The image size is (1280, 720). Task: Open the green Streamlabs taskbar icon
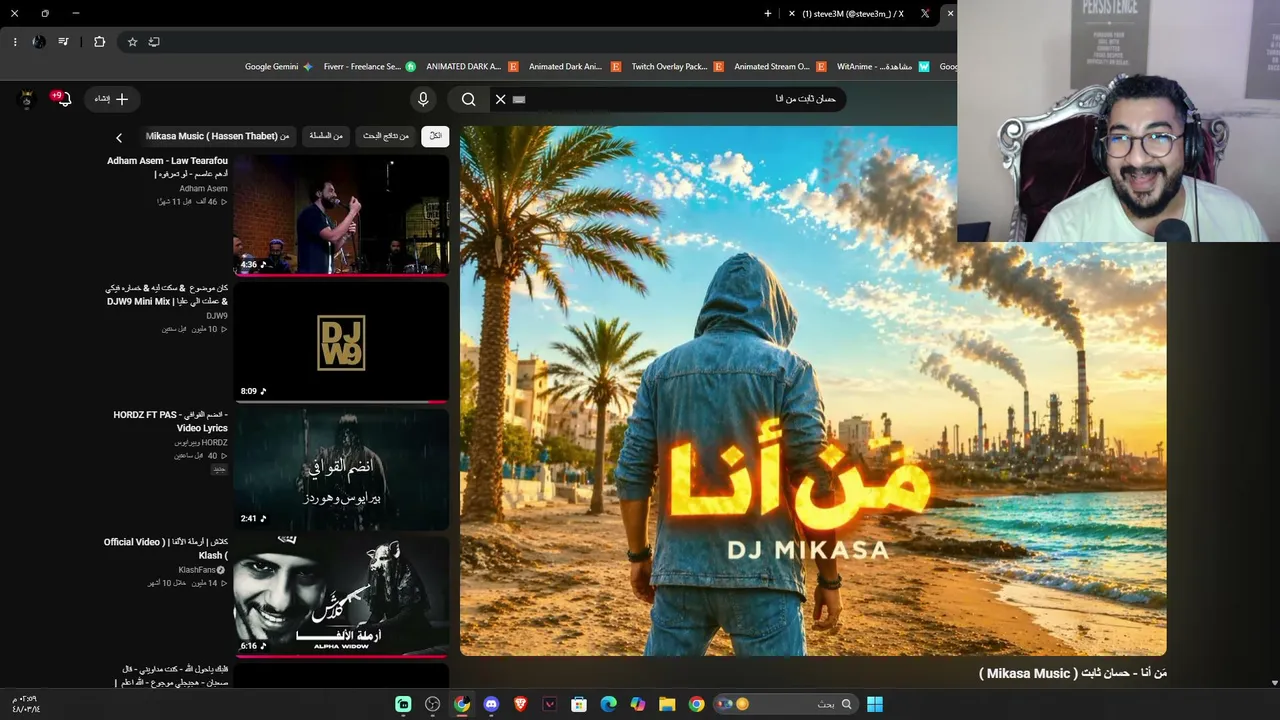pos(403,704)
